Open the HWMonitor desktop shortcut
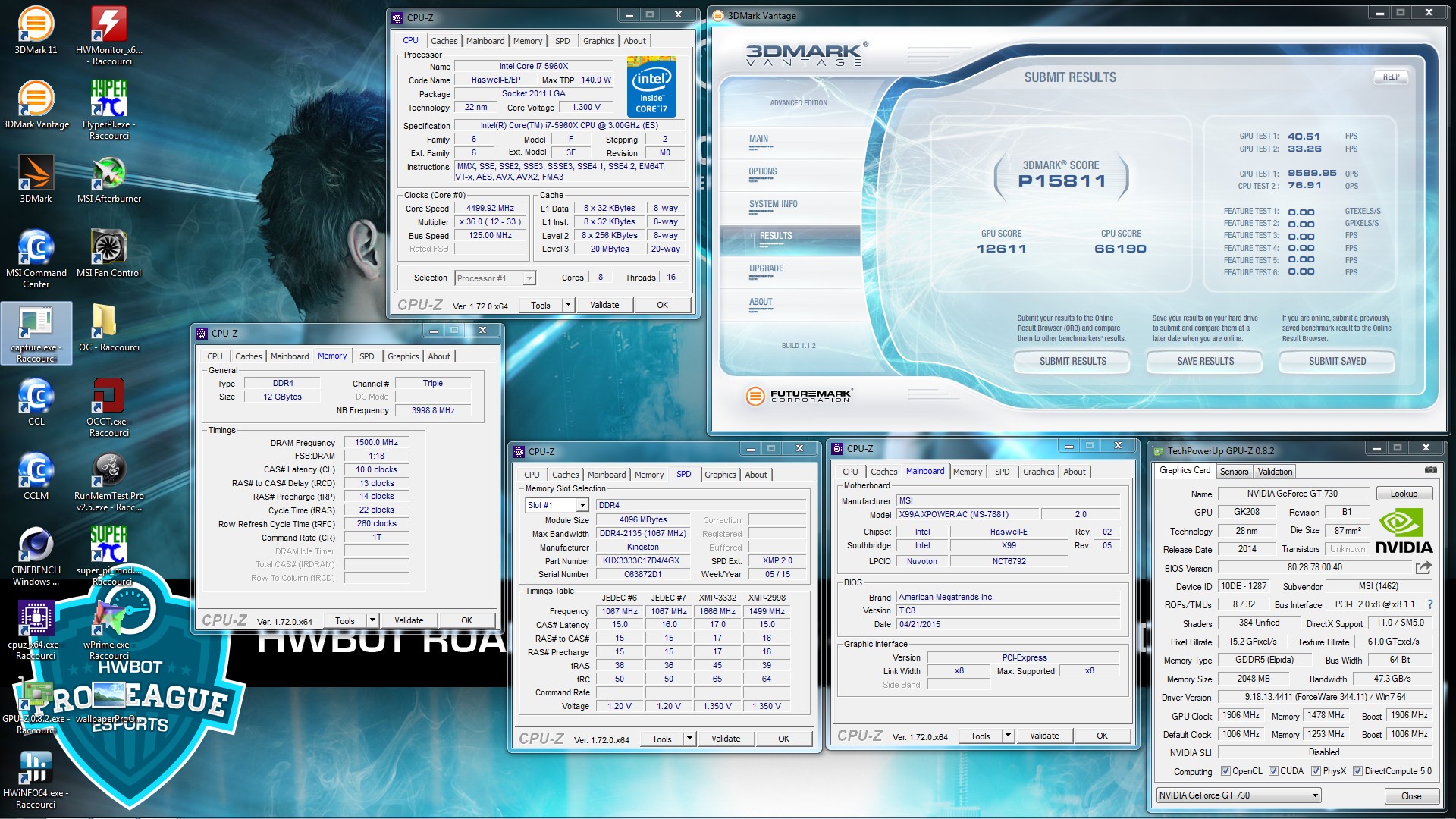 point(109,36)
